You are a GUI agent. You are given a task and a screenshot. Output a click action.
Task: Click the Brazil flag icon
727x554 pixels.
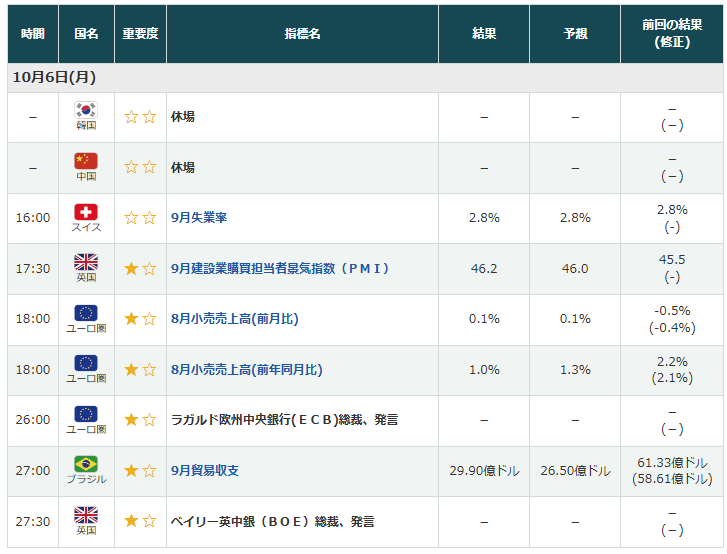[x=86, y=464]
